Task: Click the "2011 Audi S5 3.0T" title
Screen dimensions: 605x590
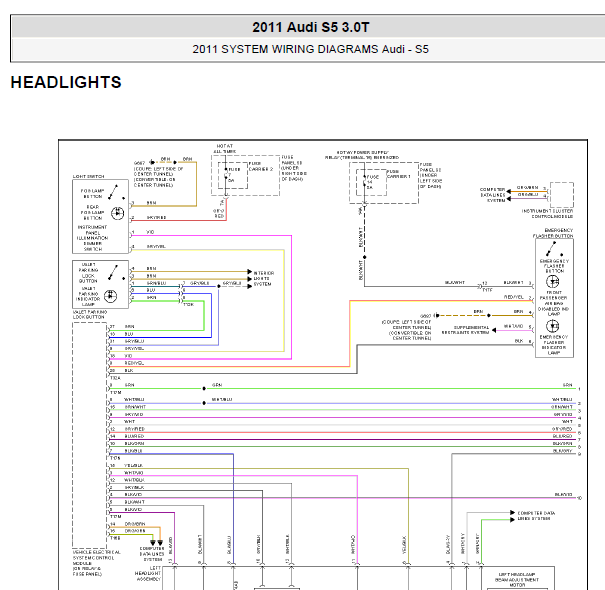Action: [311, 27]
